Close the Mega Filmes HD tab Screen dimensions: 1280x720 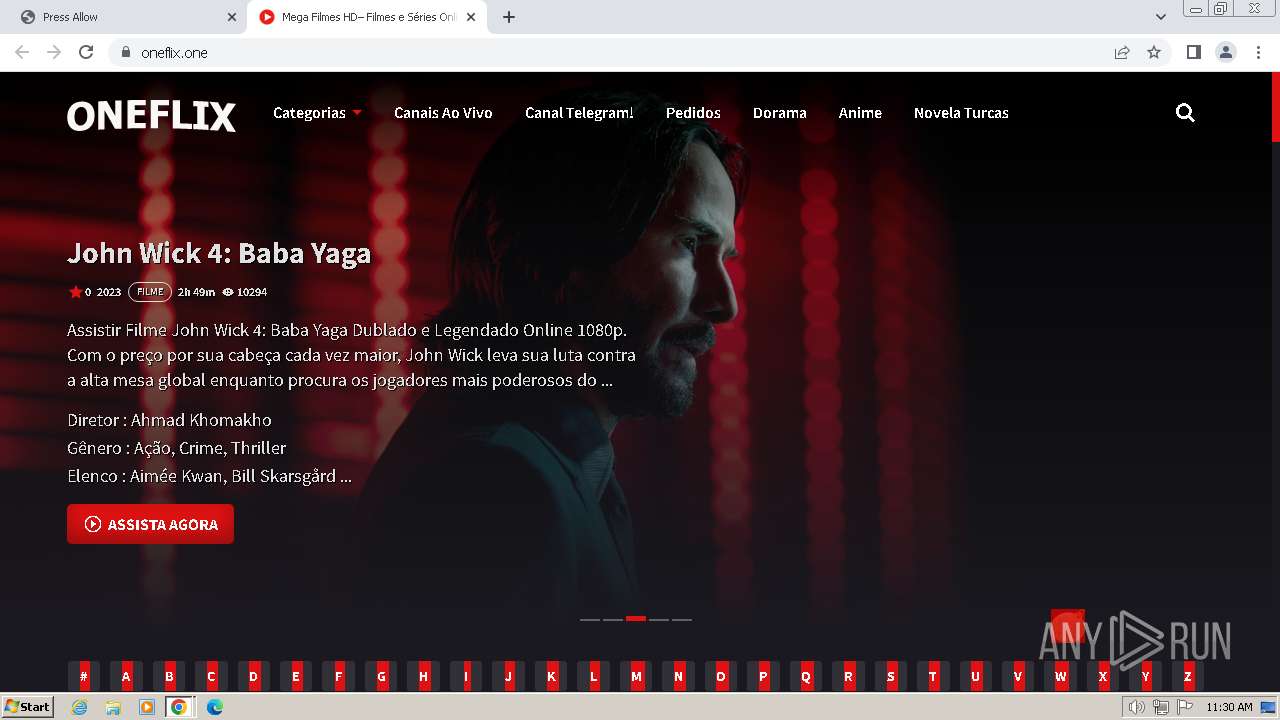tap(471, 17)
